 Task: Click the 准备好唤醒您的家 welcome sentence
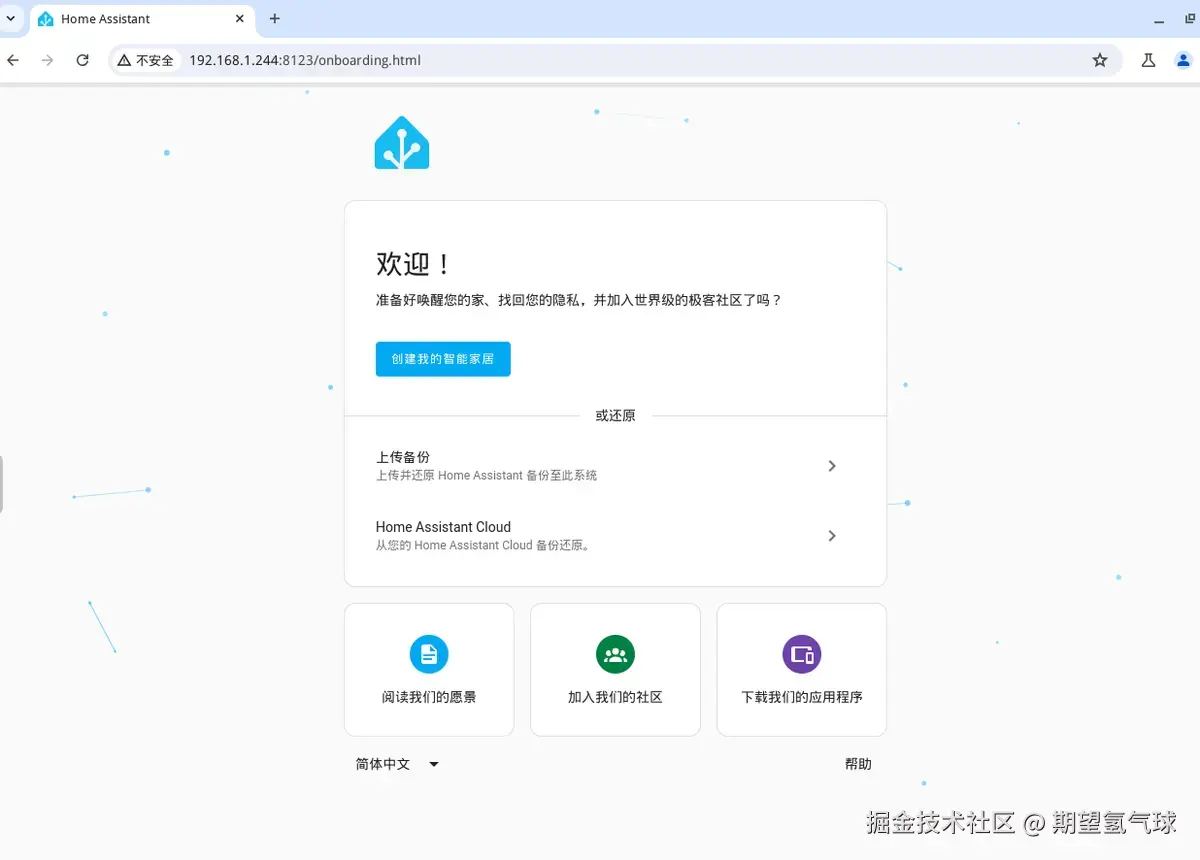(x=578, y=300)
